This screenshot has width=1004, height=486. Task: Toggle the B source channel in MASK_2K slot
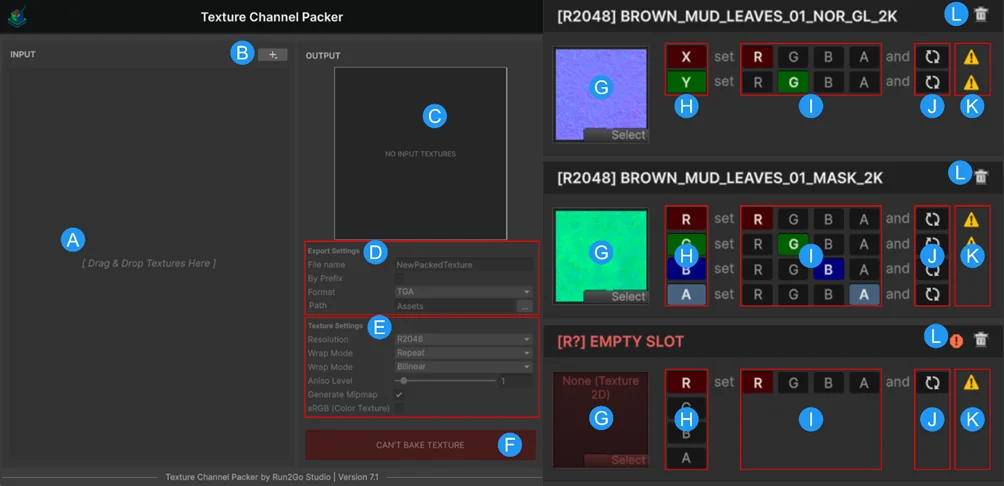(x=686, y=270)
